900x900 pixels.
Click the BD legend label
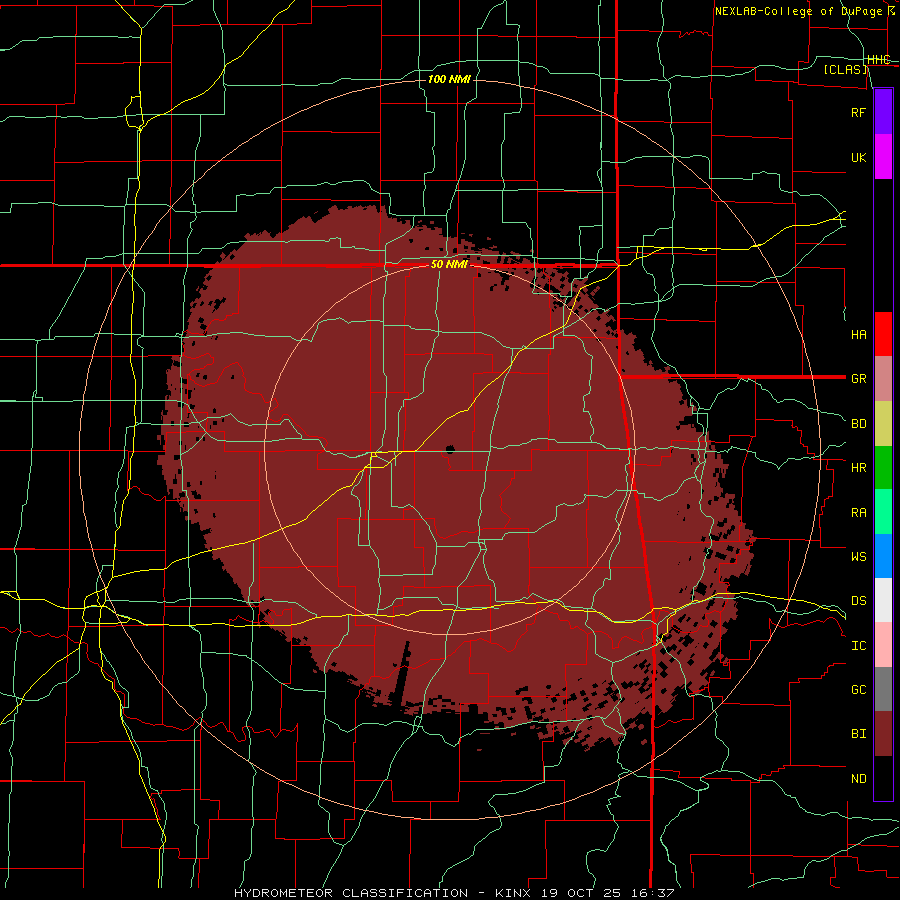point(858,424)
